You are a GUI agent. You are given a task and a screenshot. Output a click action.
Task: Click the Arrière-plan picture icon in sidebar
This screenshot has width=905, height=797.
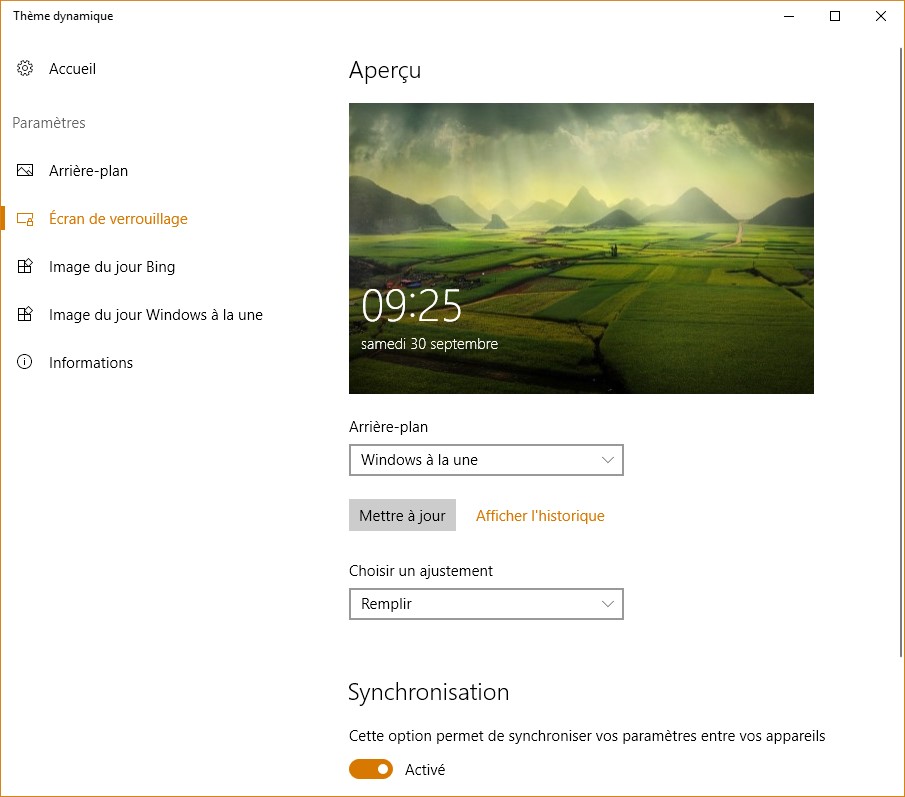pyautogui.click(x=25, y=171)
